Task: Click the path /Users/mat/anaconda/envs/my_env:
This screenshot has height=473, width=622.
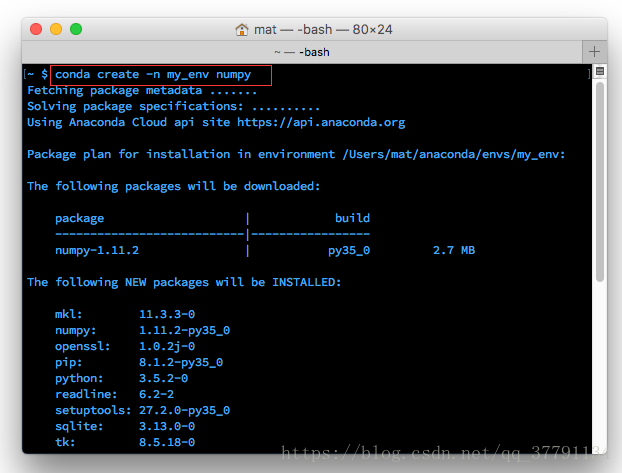Action: pos(454,154)
